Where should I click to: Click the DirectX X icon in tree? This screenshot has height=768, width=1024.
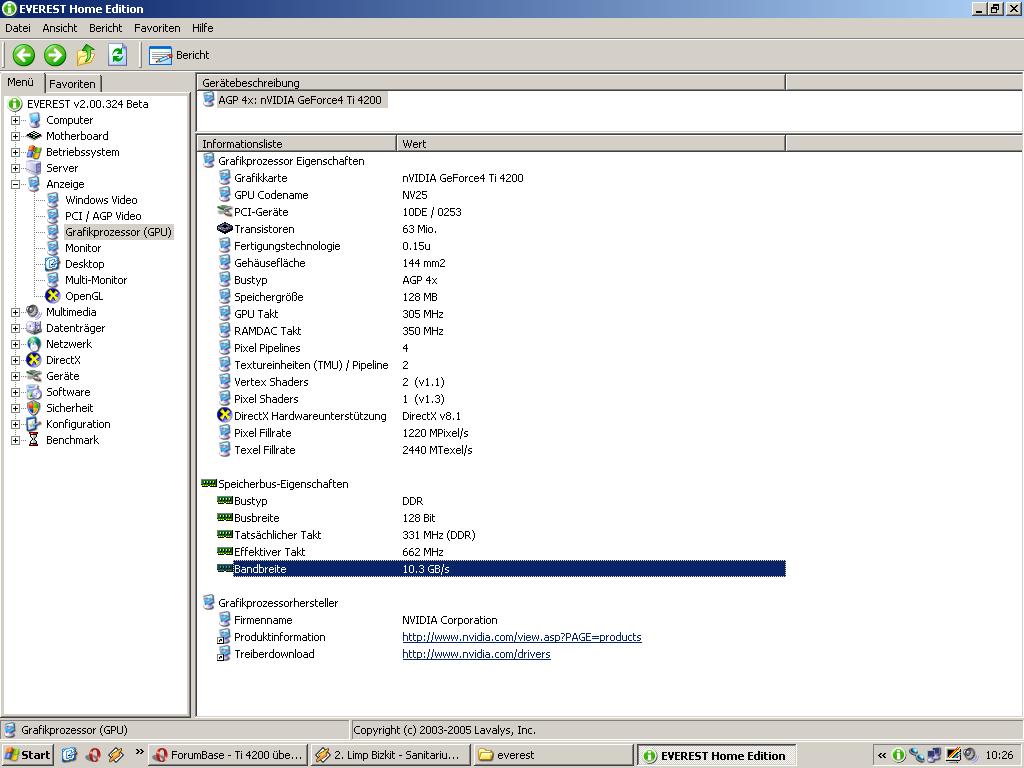(34, 360)
